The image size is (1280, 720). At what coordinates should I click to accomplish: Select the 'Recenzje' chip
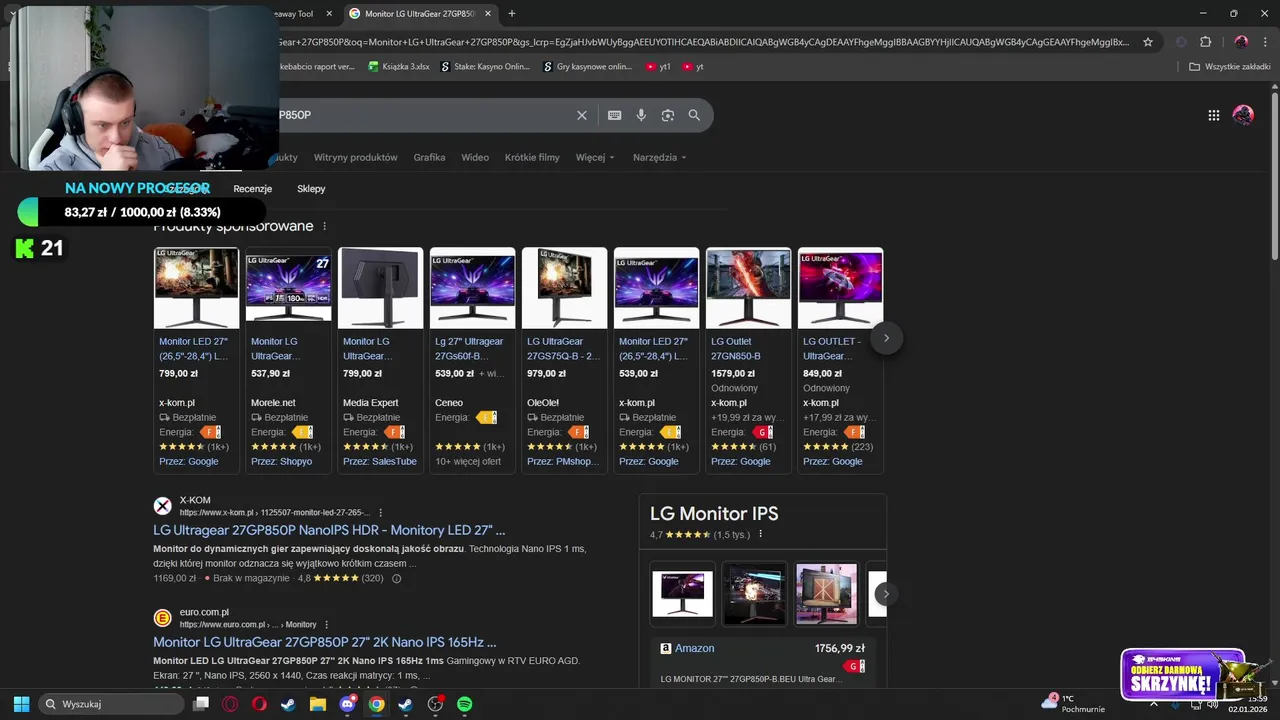253,189
